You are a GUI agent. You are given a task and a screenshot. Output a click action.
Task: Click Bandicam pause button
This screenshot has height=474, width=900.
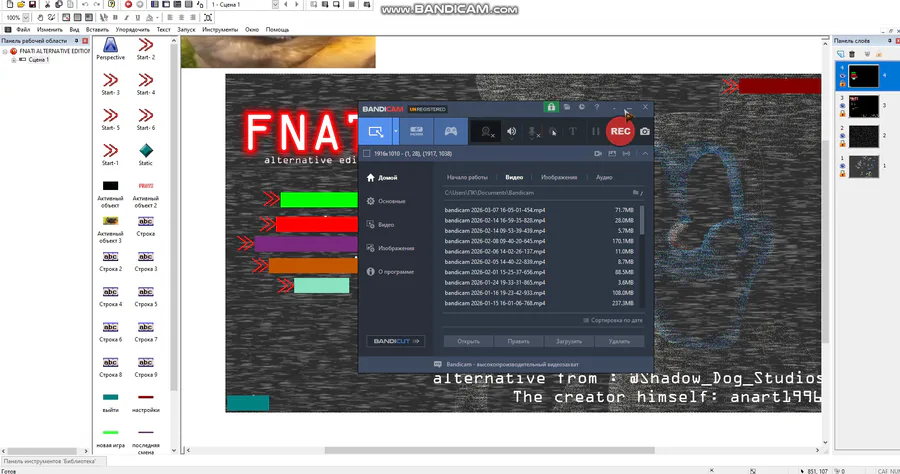(595, 131)
